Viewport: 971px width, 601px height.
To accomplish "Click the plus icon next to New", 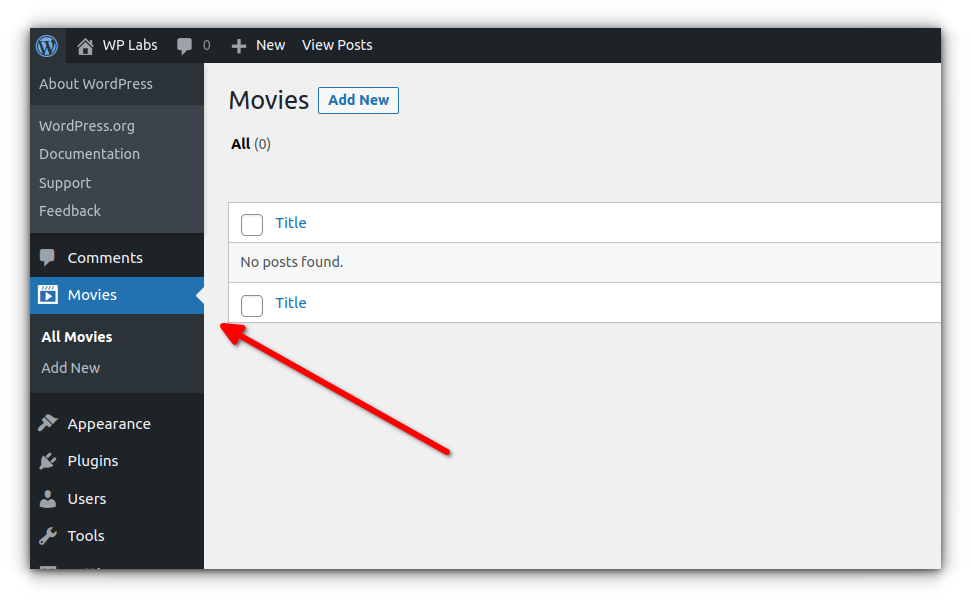I will (238, 46).
